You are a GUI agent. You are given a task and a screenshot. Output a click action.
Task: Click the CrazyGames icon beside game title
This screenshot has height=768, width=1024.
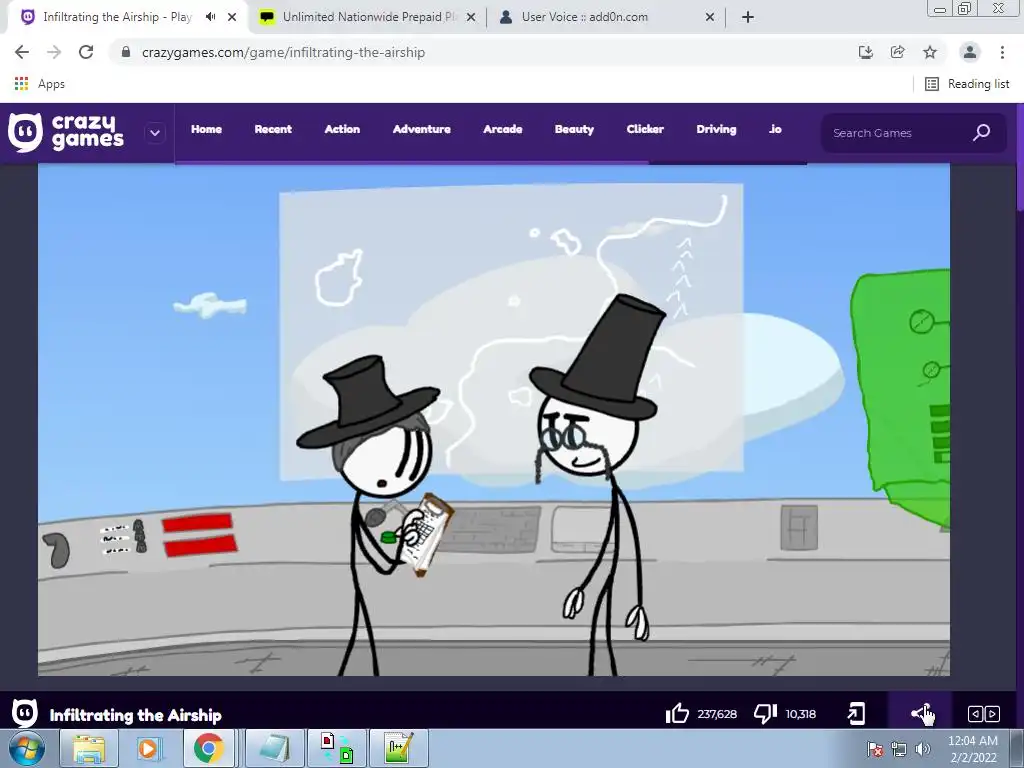25,714
